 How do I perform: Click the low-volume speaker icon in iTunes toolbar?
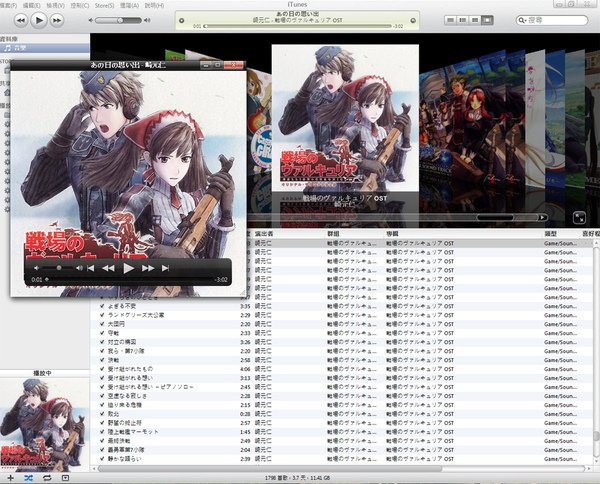[x=91, y=20]
